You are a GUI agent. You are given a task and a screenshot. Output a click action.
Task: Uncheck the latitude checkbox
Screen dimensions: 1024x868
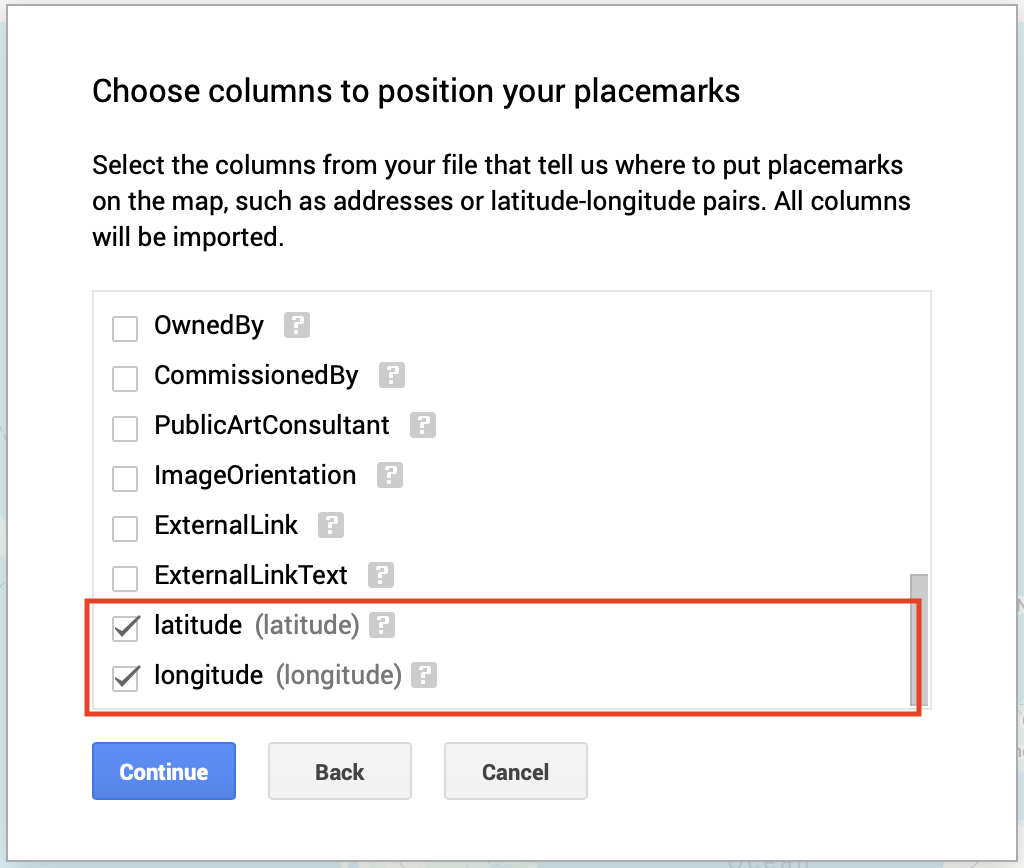125,628
